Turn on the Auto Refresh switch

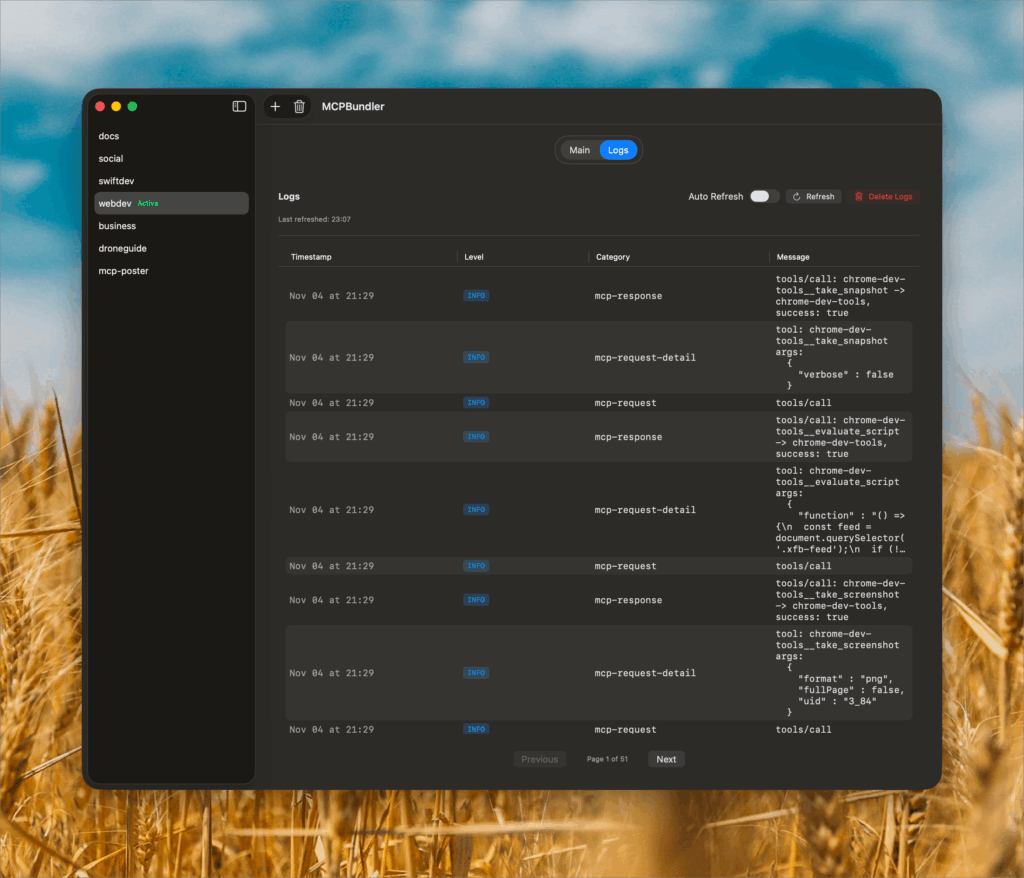click(764, 197)
